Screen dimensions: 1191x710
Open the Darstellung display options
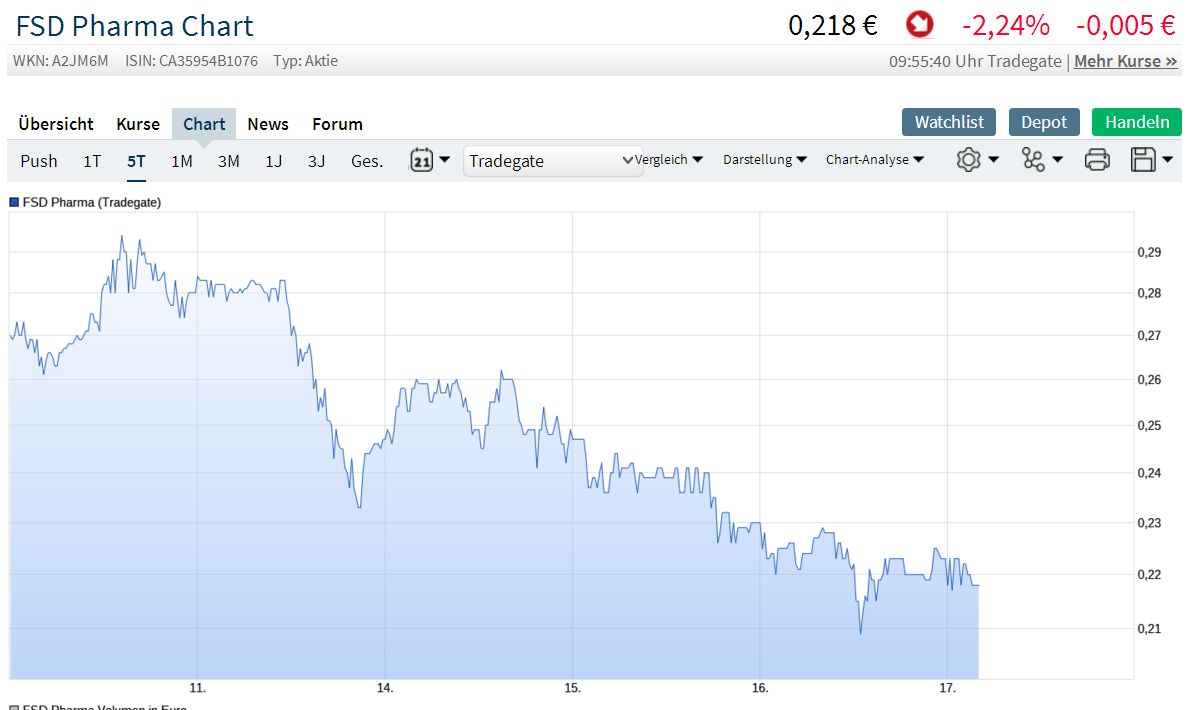(763, 159)
